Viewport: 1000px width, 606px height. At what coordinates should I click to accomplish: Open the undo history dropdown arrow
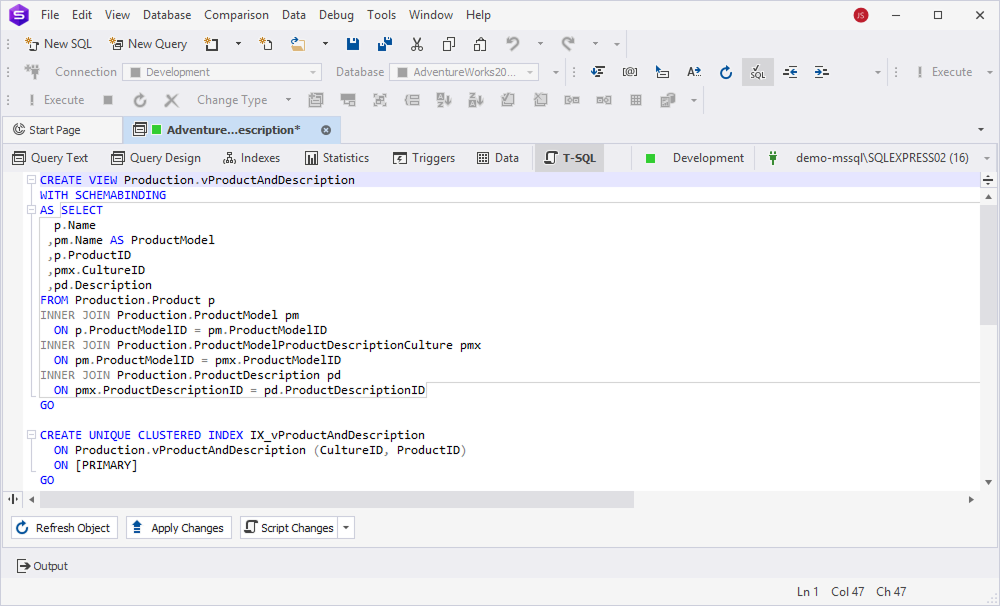coord(540,44)
